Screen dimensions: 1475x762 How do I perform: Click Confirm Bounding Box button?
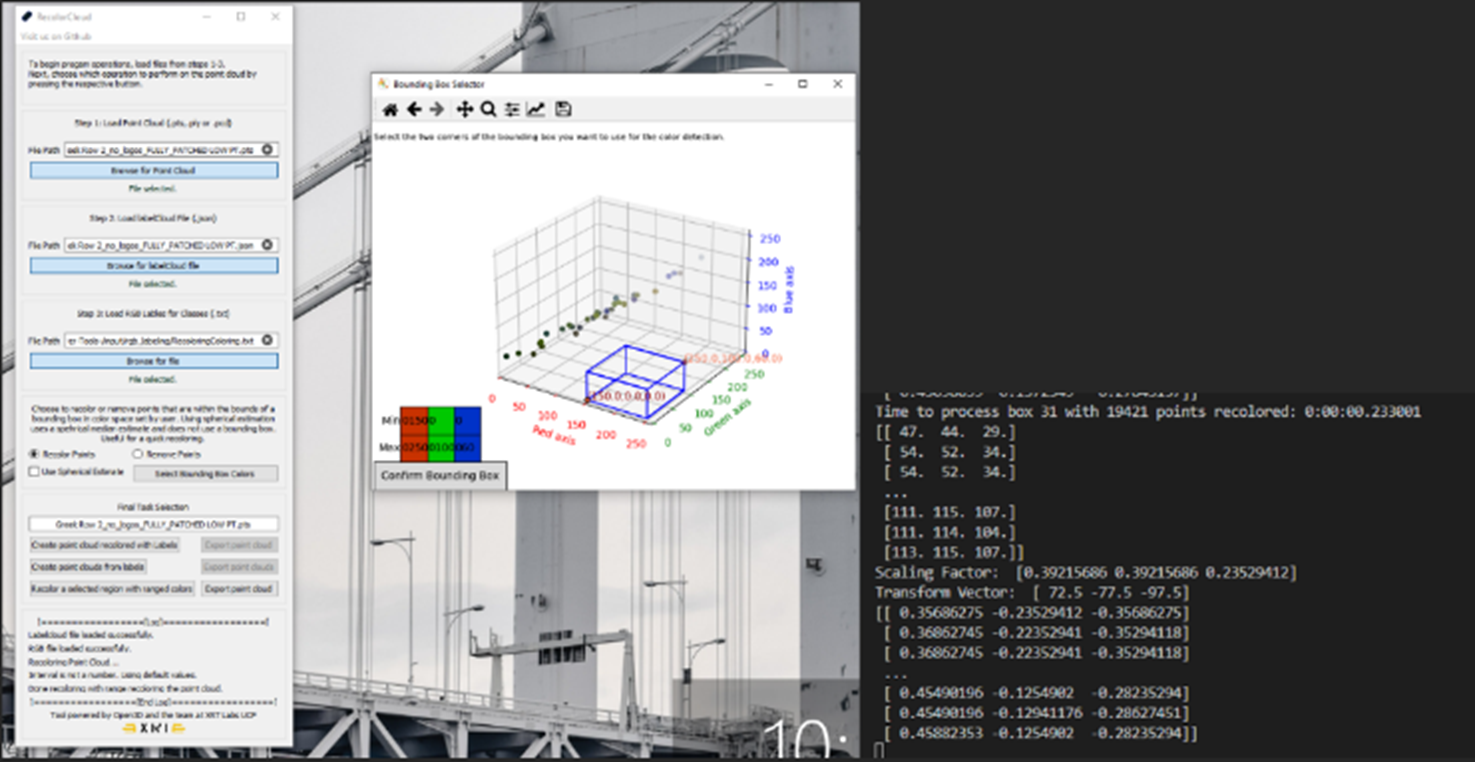[x=440, y=476]
